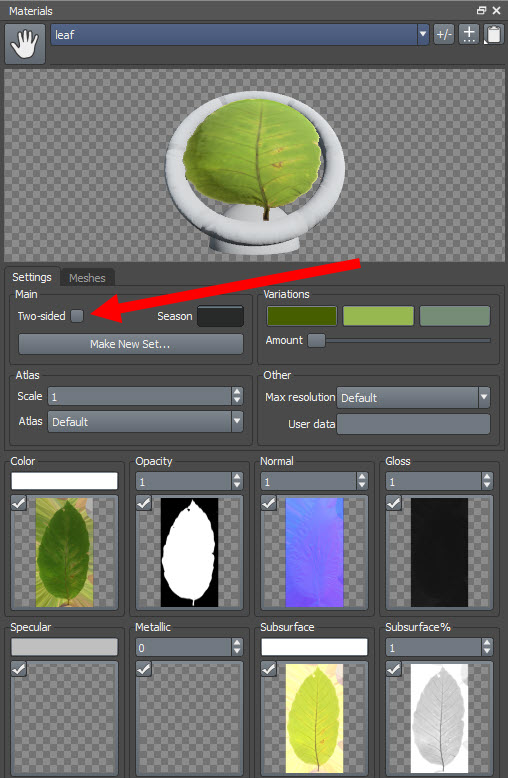
Task: Click the Opacity value field
Action: (x=184, y=481)
